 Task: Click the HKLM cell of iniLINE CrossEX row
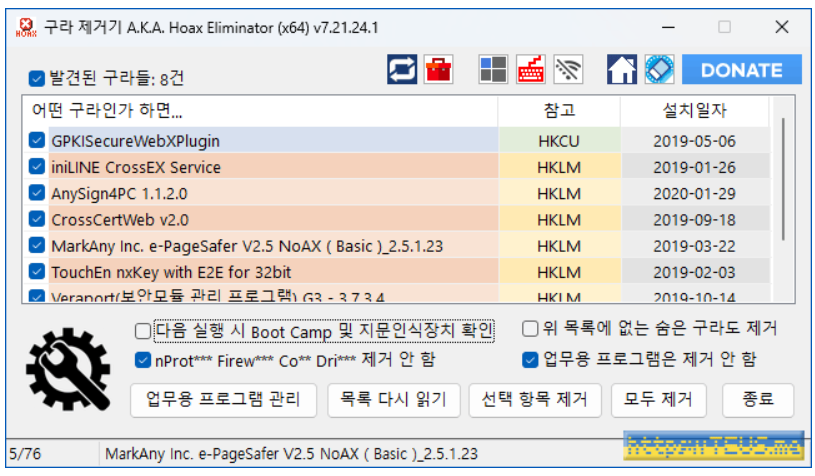coord(559,167)
